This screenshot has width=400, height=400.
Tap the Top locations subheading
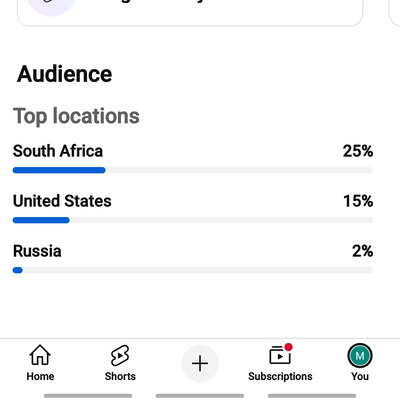76,116
